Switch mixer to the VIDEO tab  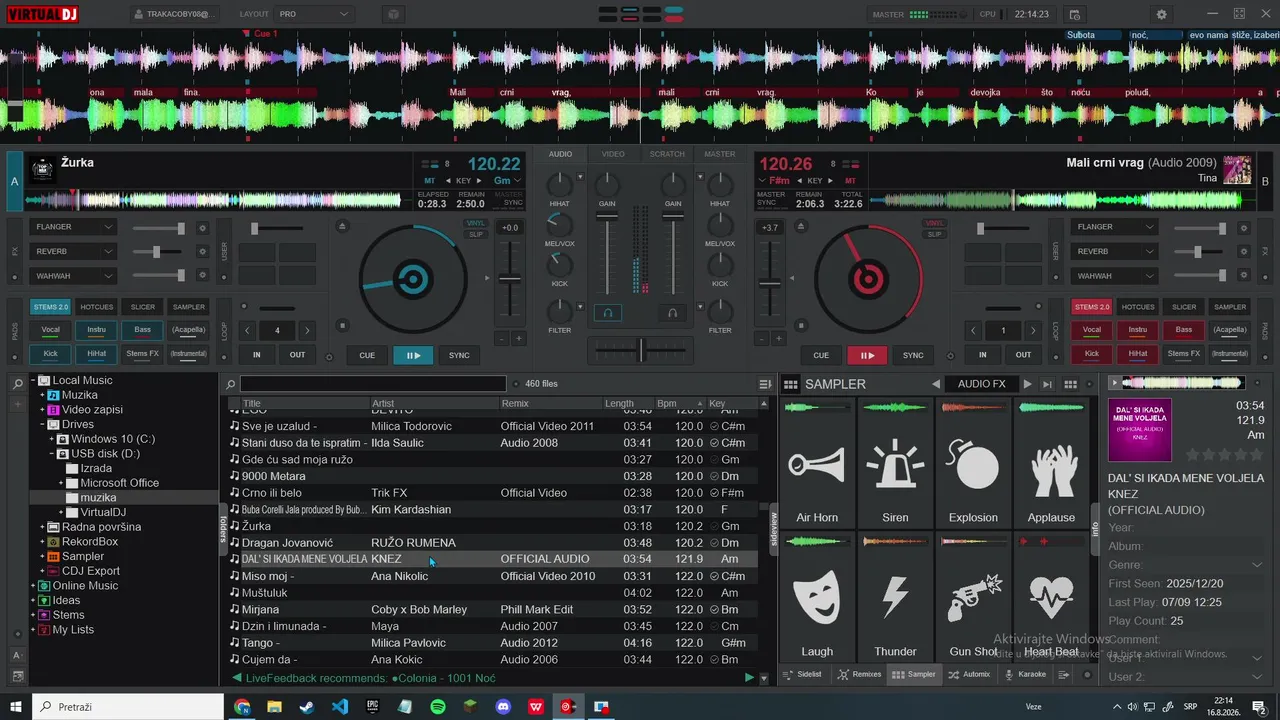pyautogui.click(x=613, y=154)
